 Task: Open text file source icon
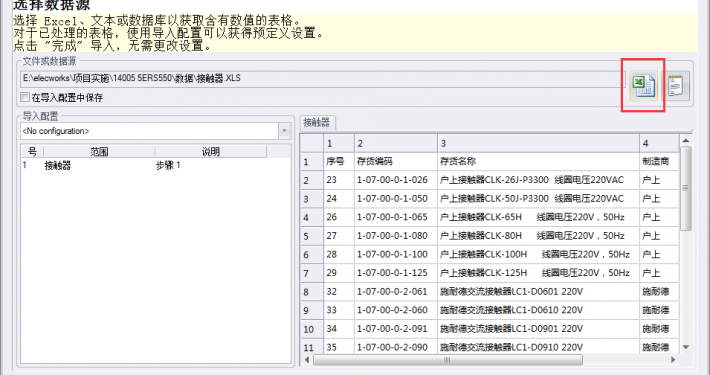coord(676,86)
